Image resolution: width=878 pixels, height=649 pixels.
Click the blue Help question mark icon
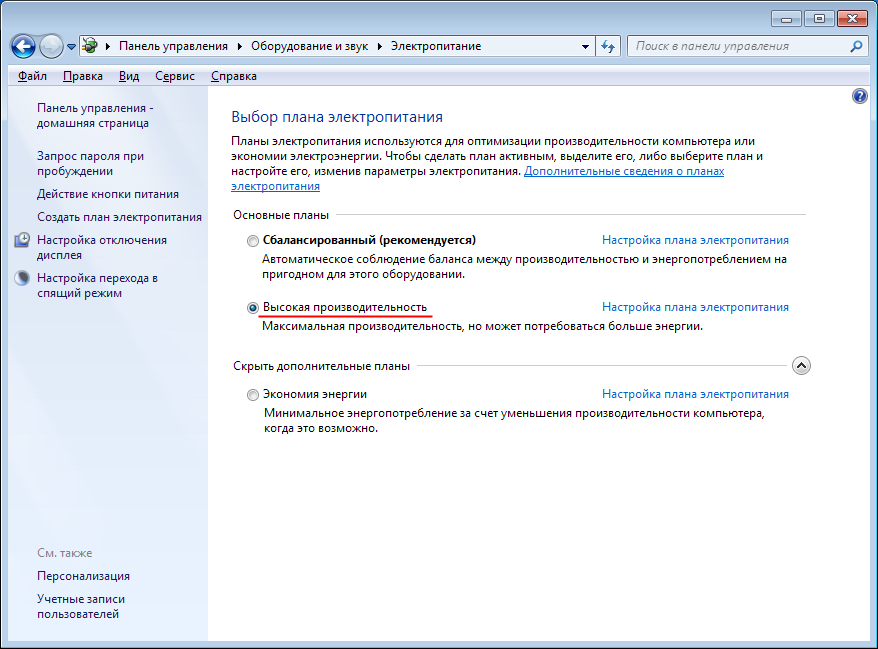(860, 96)
